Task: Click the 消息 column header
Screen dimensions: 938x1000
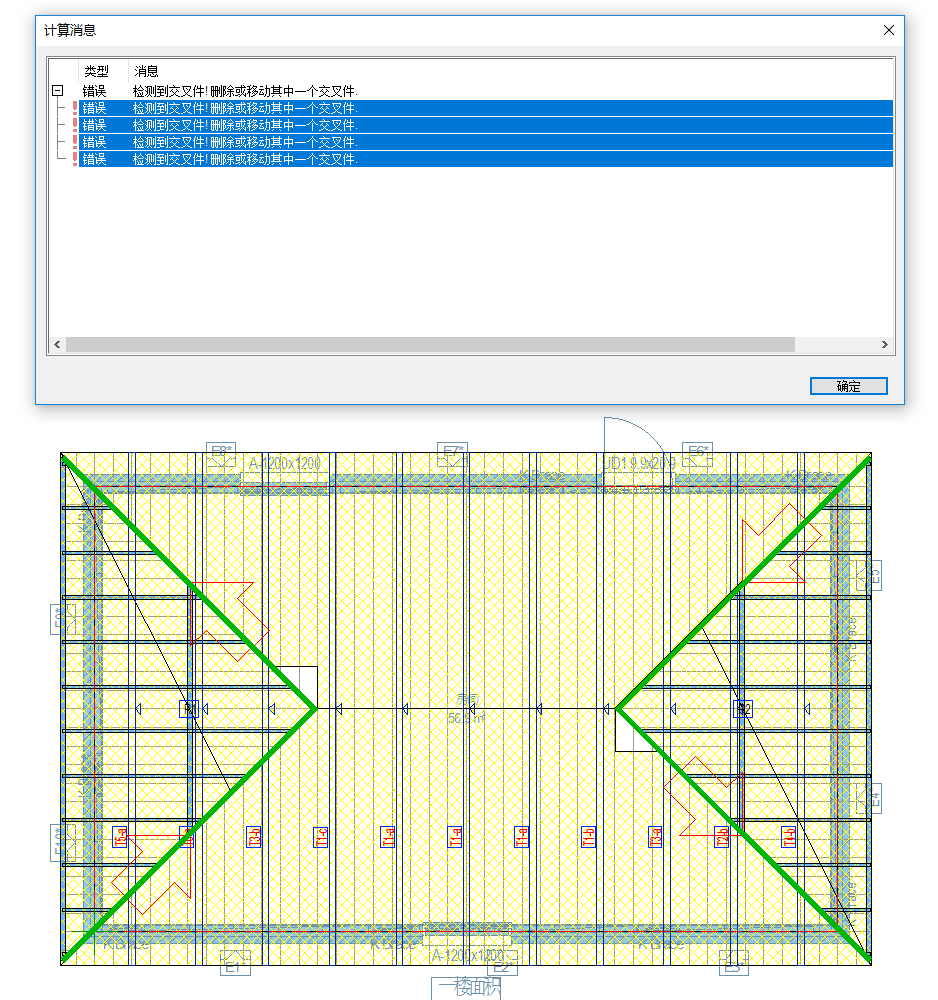Action: [x=146, y=71]
